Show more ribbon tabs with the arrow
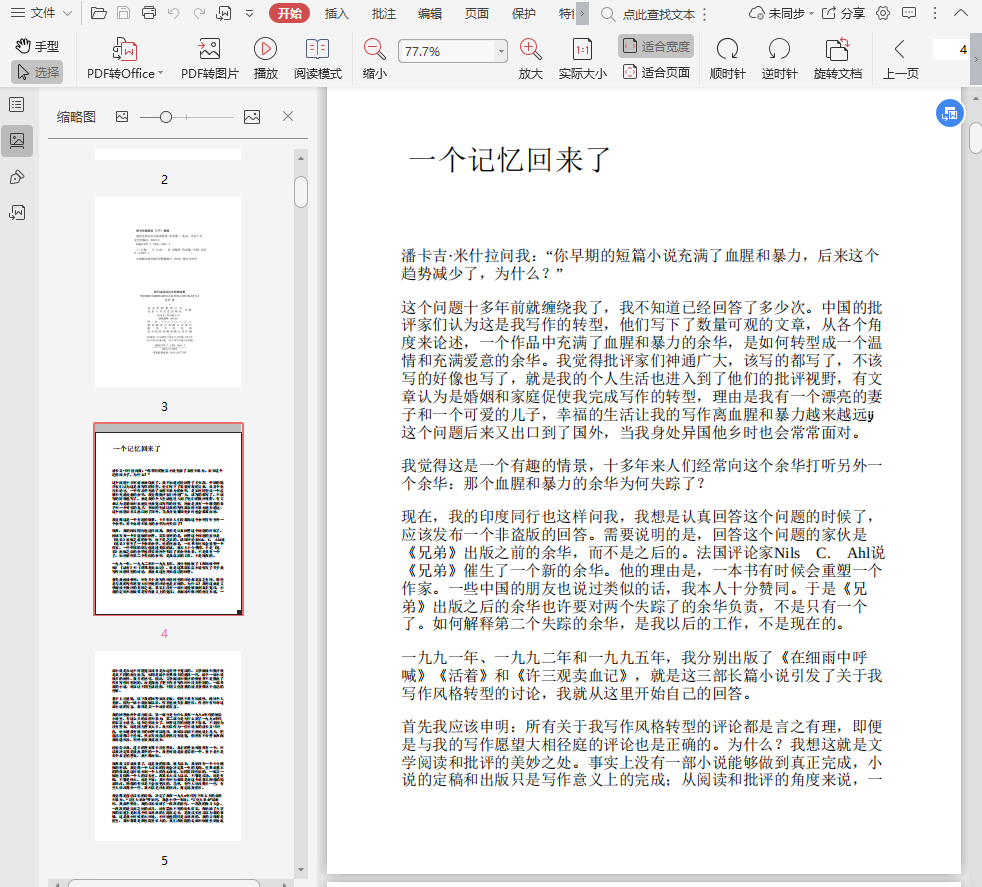The height and width of the screenshot is (887, 982). (x=582, y=13)
